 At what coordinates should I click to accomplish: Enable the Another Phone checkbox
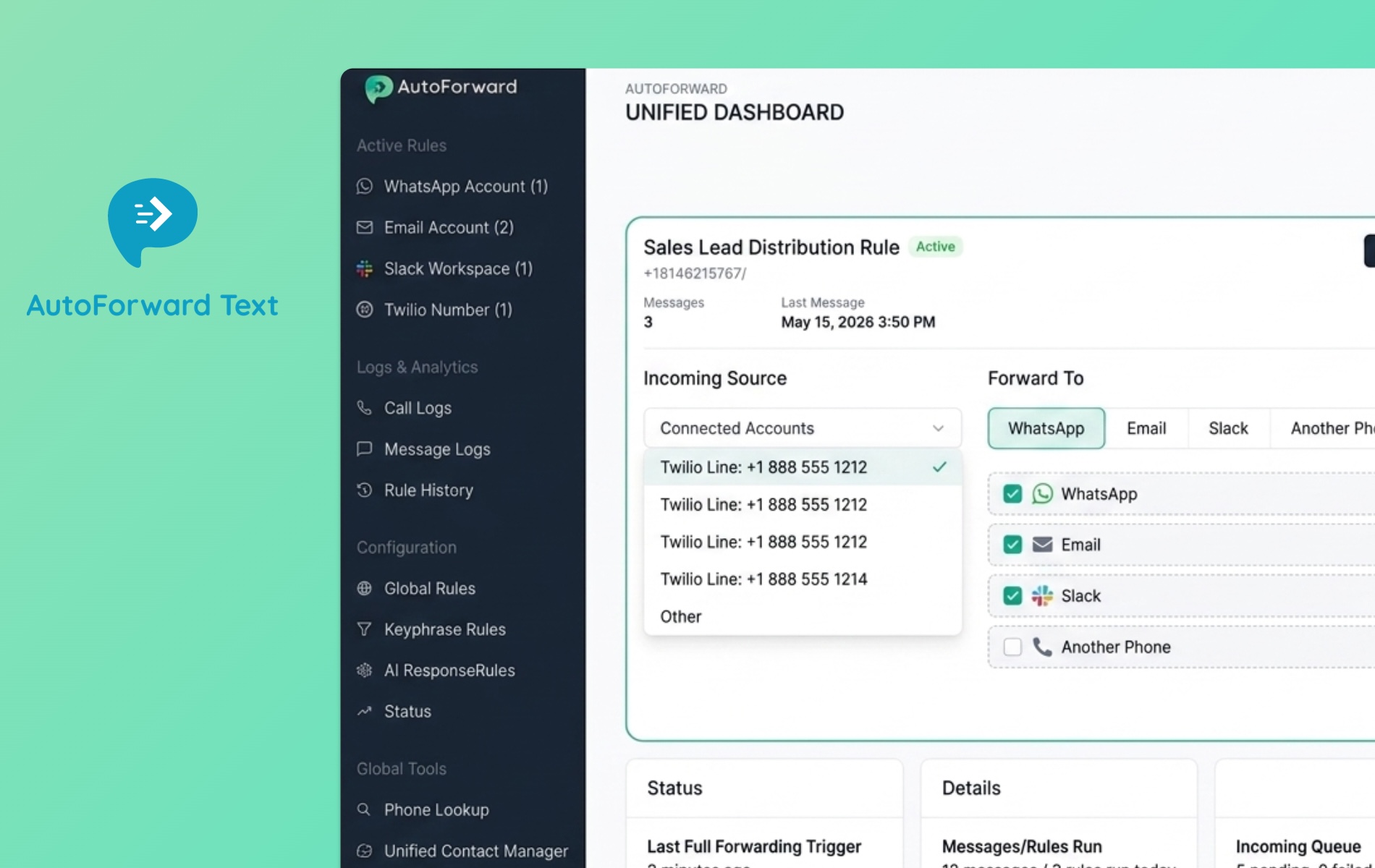[x=1012, y=647]
